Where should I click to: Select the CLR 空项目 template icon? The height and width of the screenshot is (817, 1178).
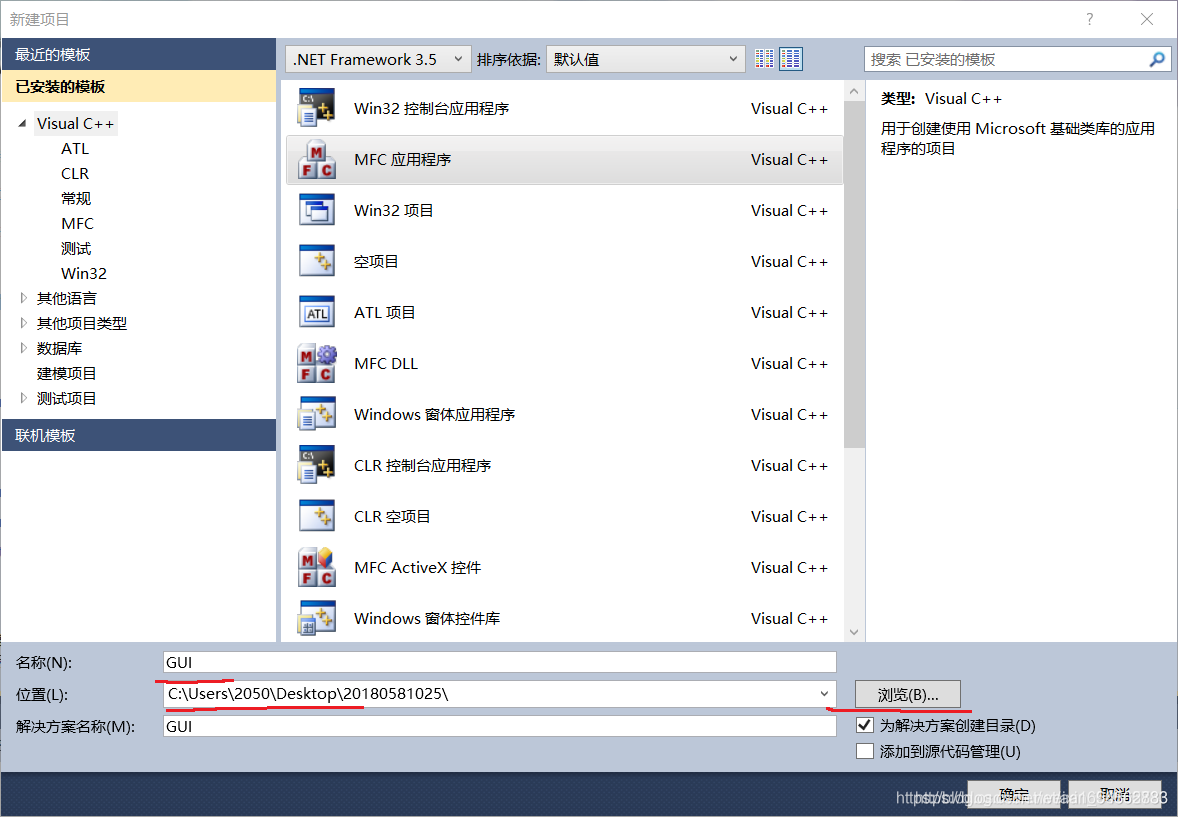pos(316,516)
